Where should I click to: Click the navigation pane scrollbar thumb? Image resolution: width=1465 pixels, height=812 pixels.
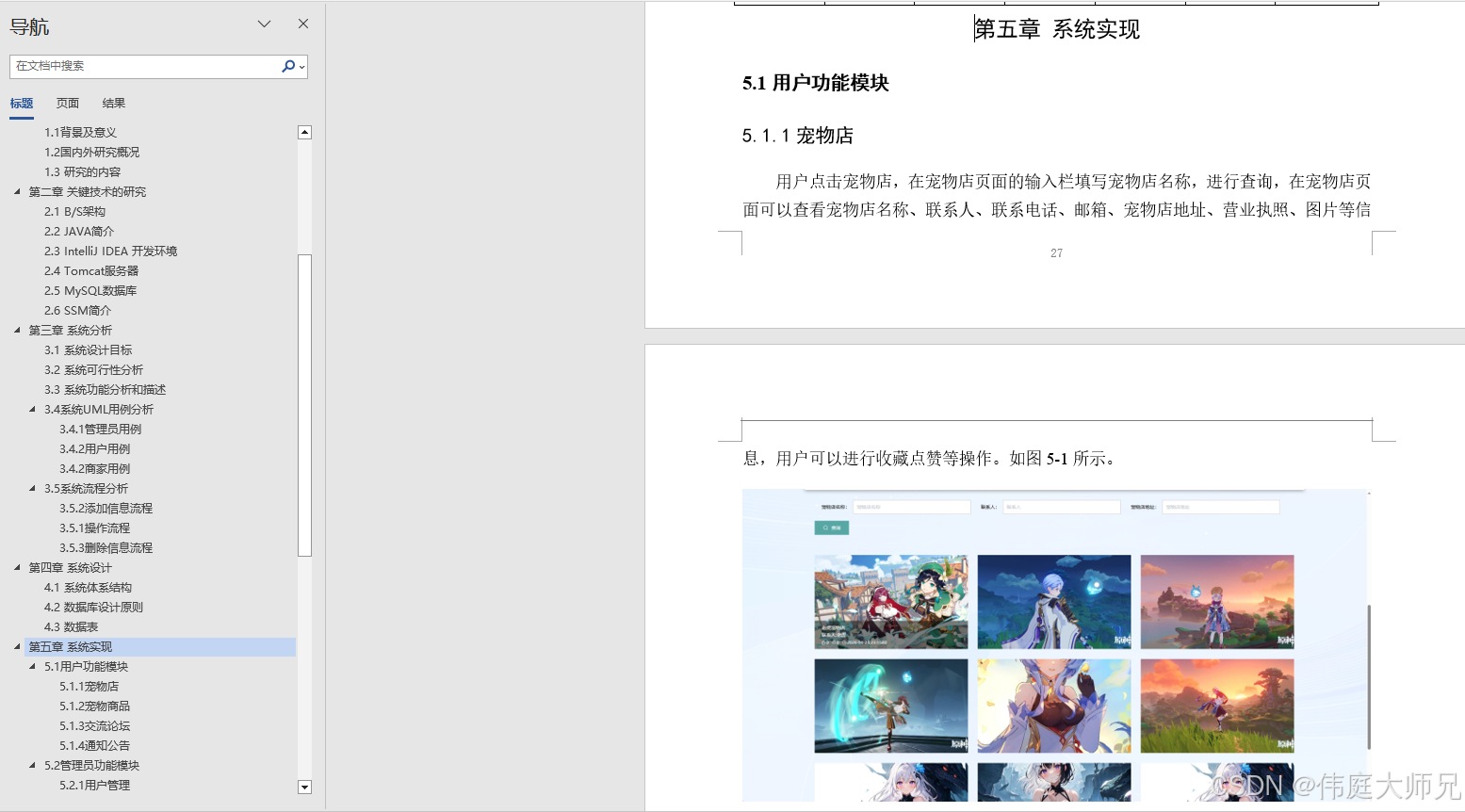(304, 405)
